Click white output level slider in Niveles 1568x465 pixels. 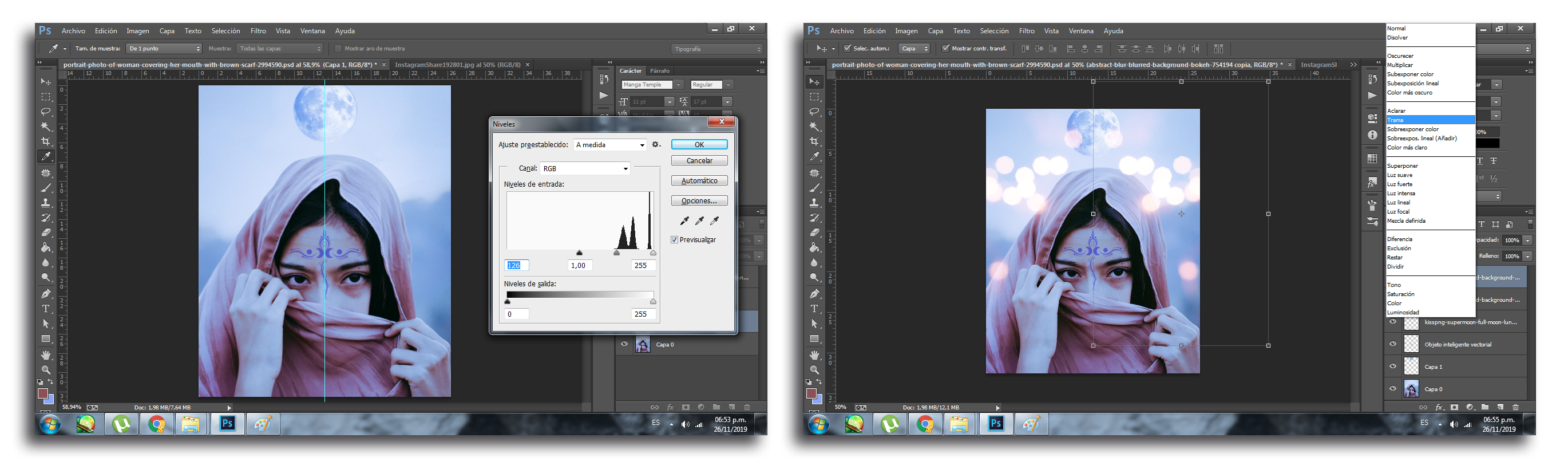coord(653,301)
